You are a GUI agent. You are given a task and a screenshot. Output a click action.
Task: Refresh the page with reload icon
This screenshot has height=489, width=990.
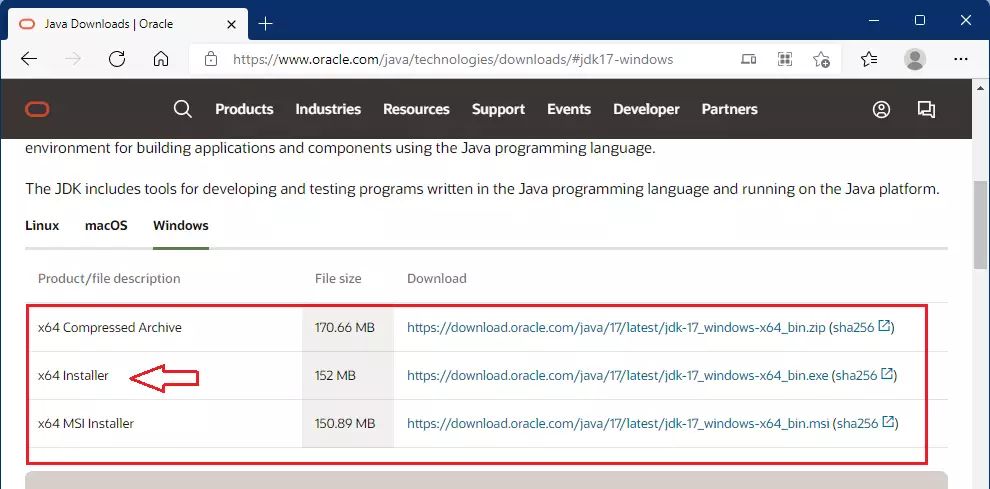coord(117,59)
